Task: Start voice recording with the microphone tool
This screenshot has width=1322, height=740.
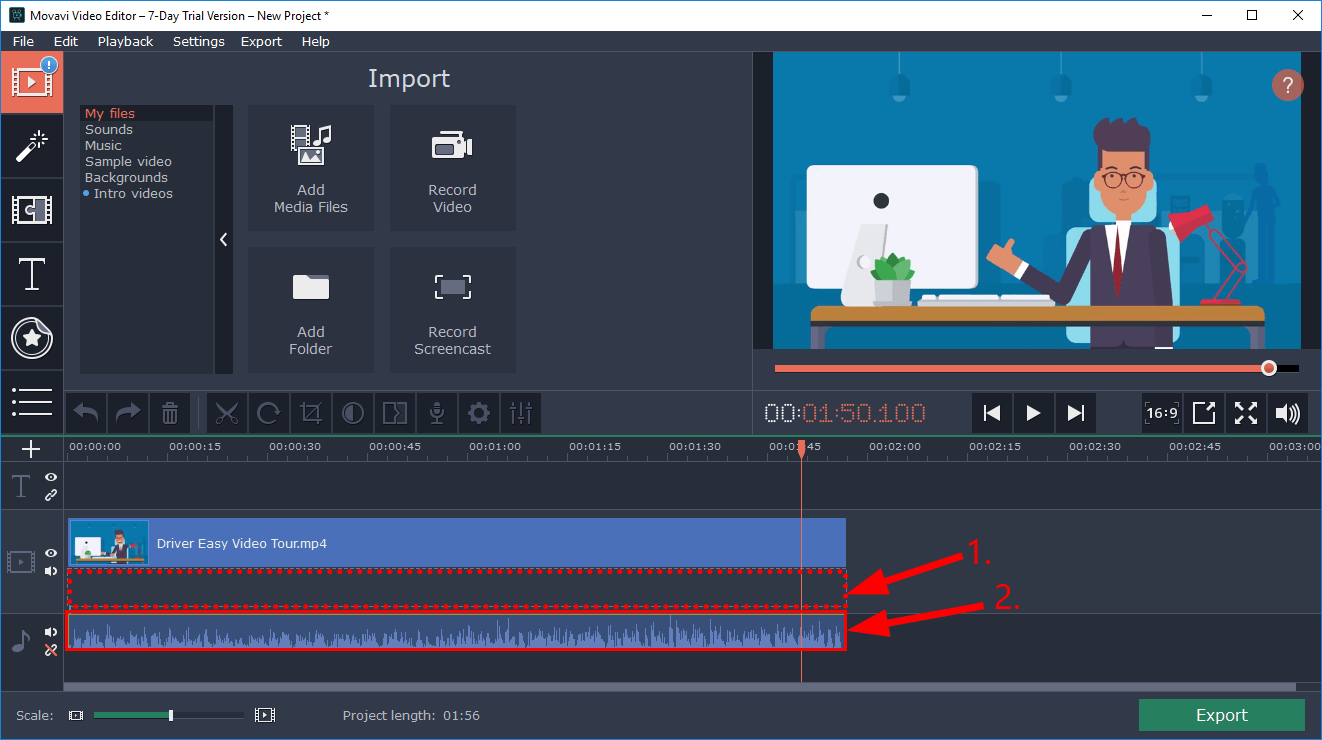Action: tap(437, 413)
